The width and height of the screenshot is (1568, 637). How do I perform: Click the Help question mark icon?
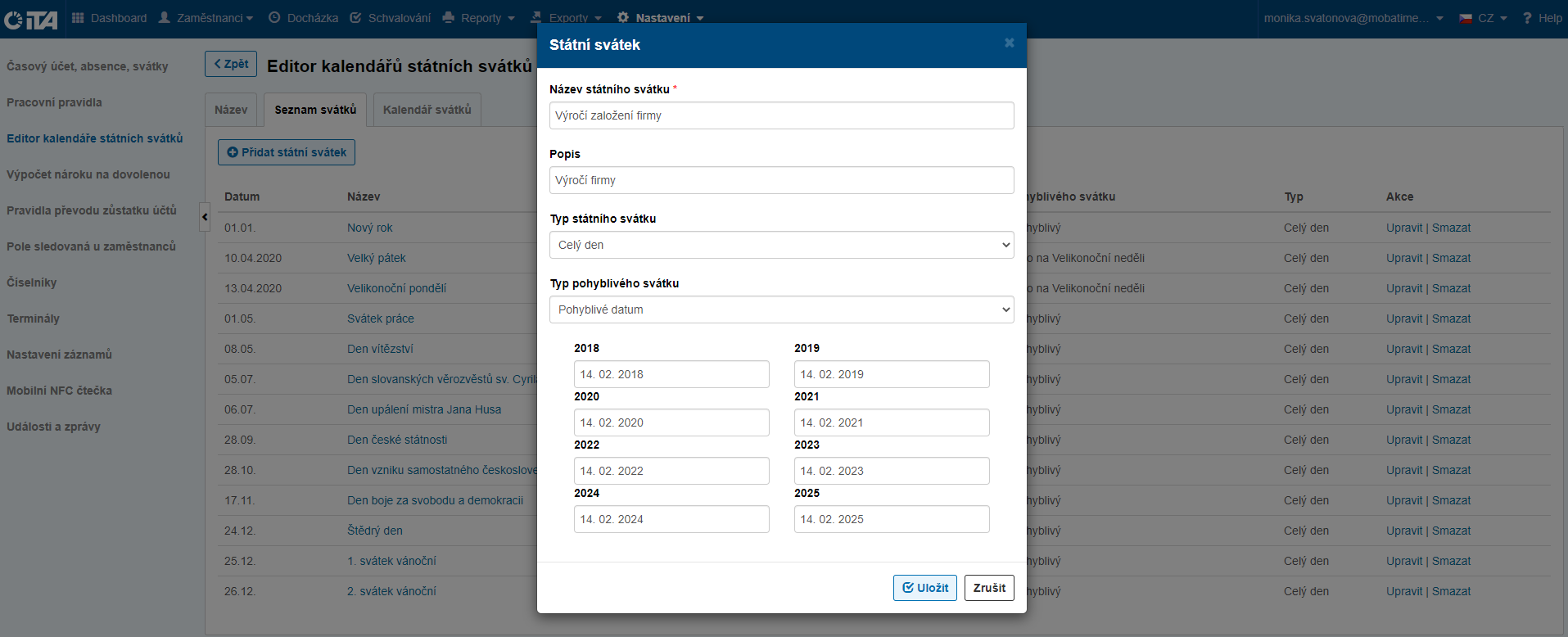pos(1527,18)
